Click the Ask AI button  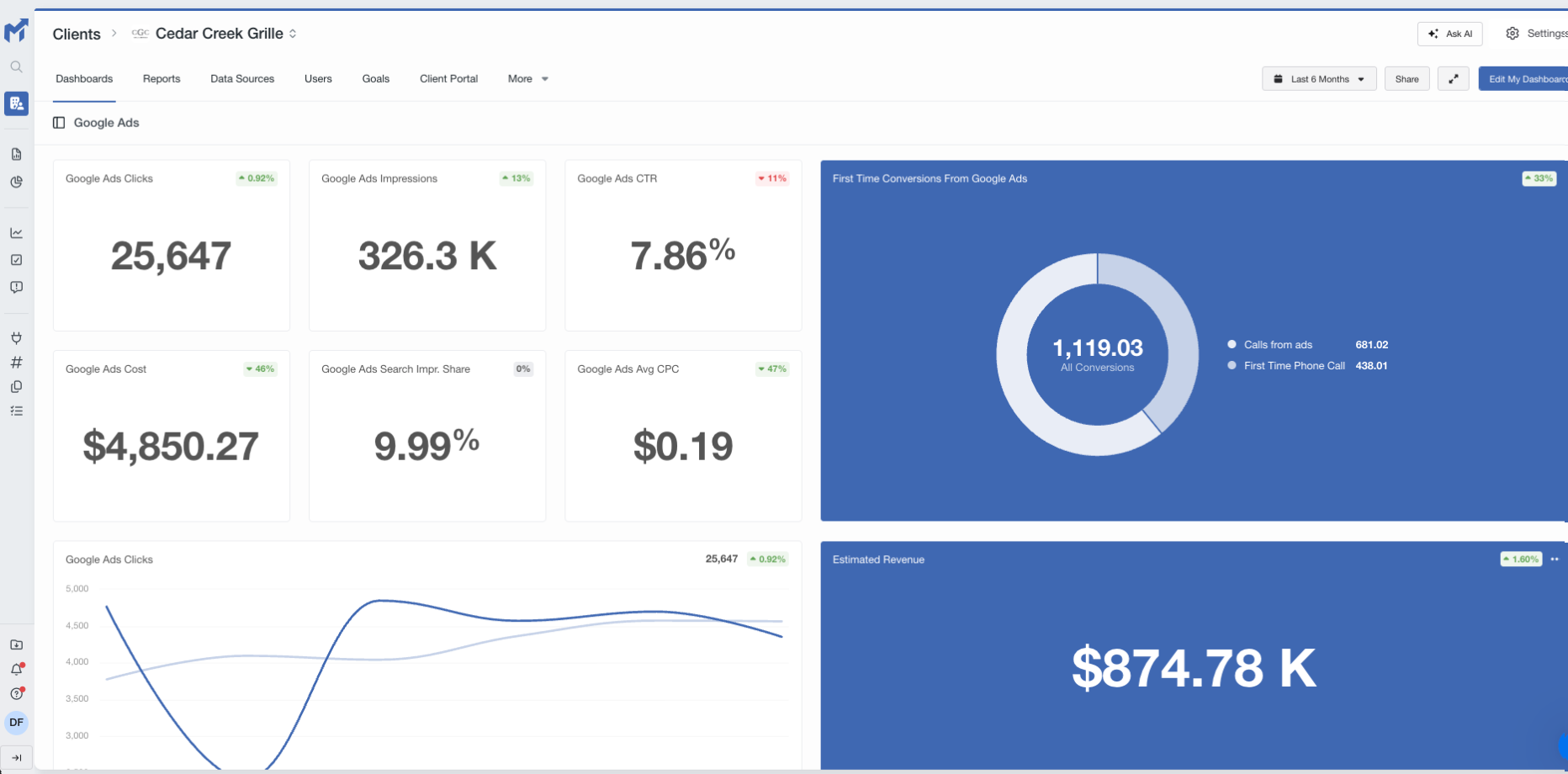coord(1449,34)
